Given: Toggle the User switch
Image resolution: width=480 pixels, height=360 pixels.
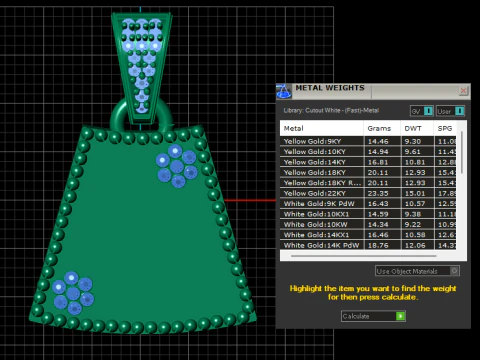Looking at the screenshot, I should coord(450,111).
